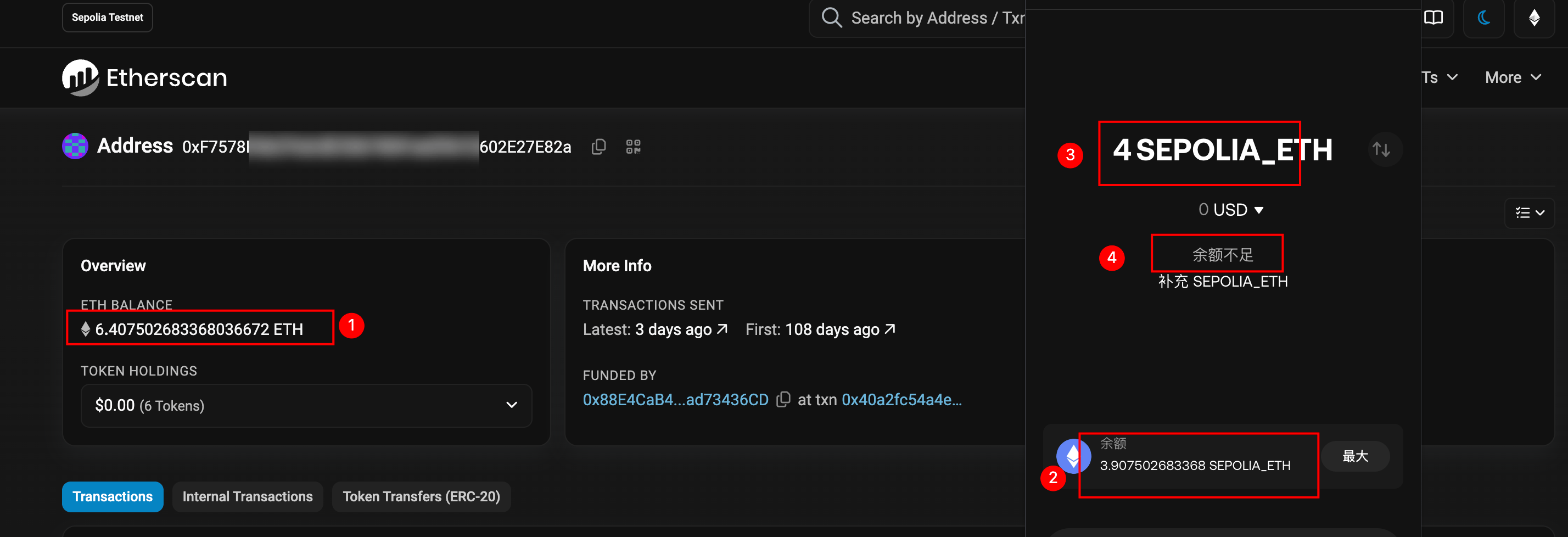Expand the $0.00 (6 Tokens) holdings dropdown
The height and width of the screenshot is (537, 1568).
(x=306, y=405)
